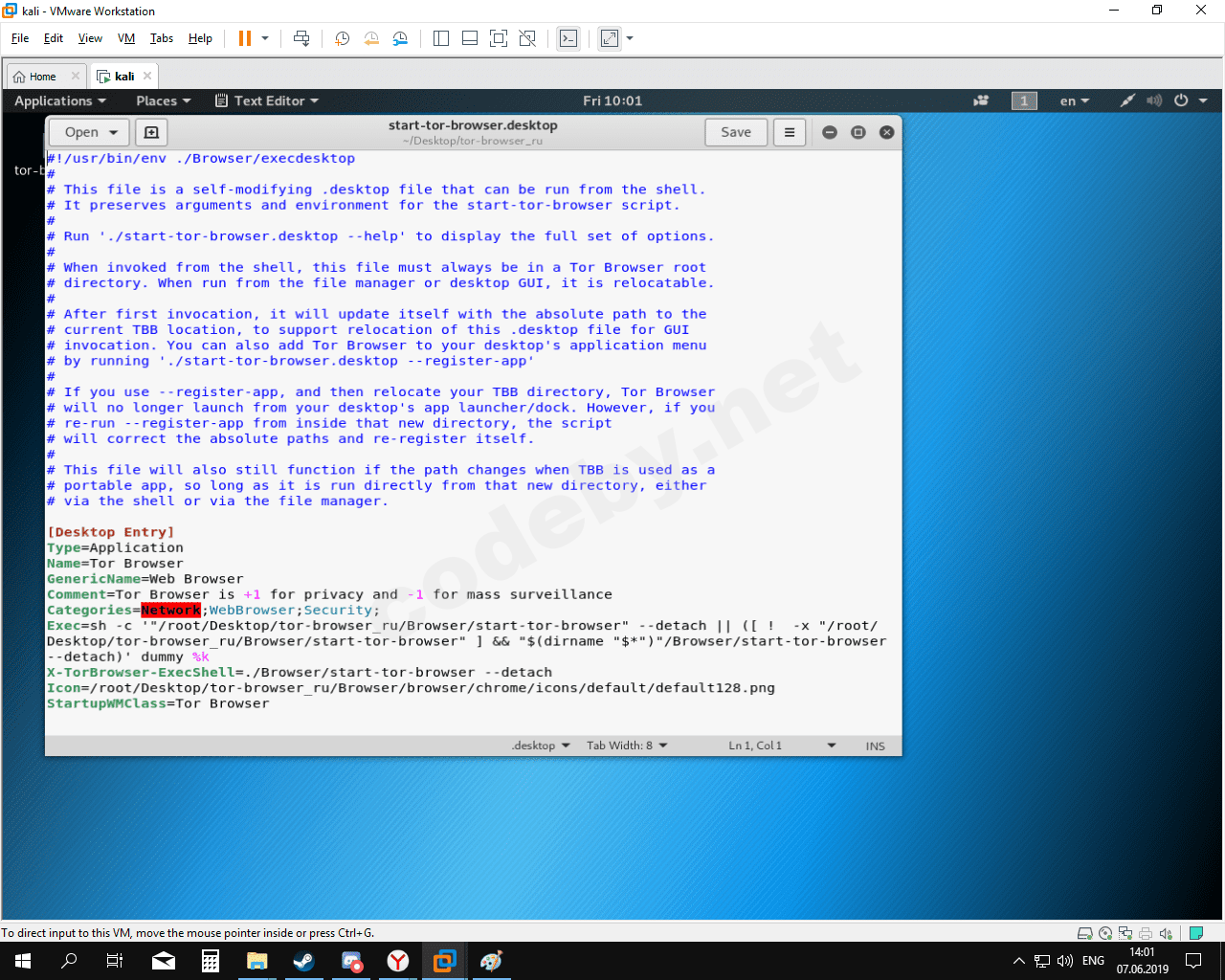Open Yandex Browser from the taskbar

398,961
